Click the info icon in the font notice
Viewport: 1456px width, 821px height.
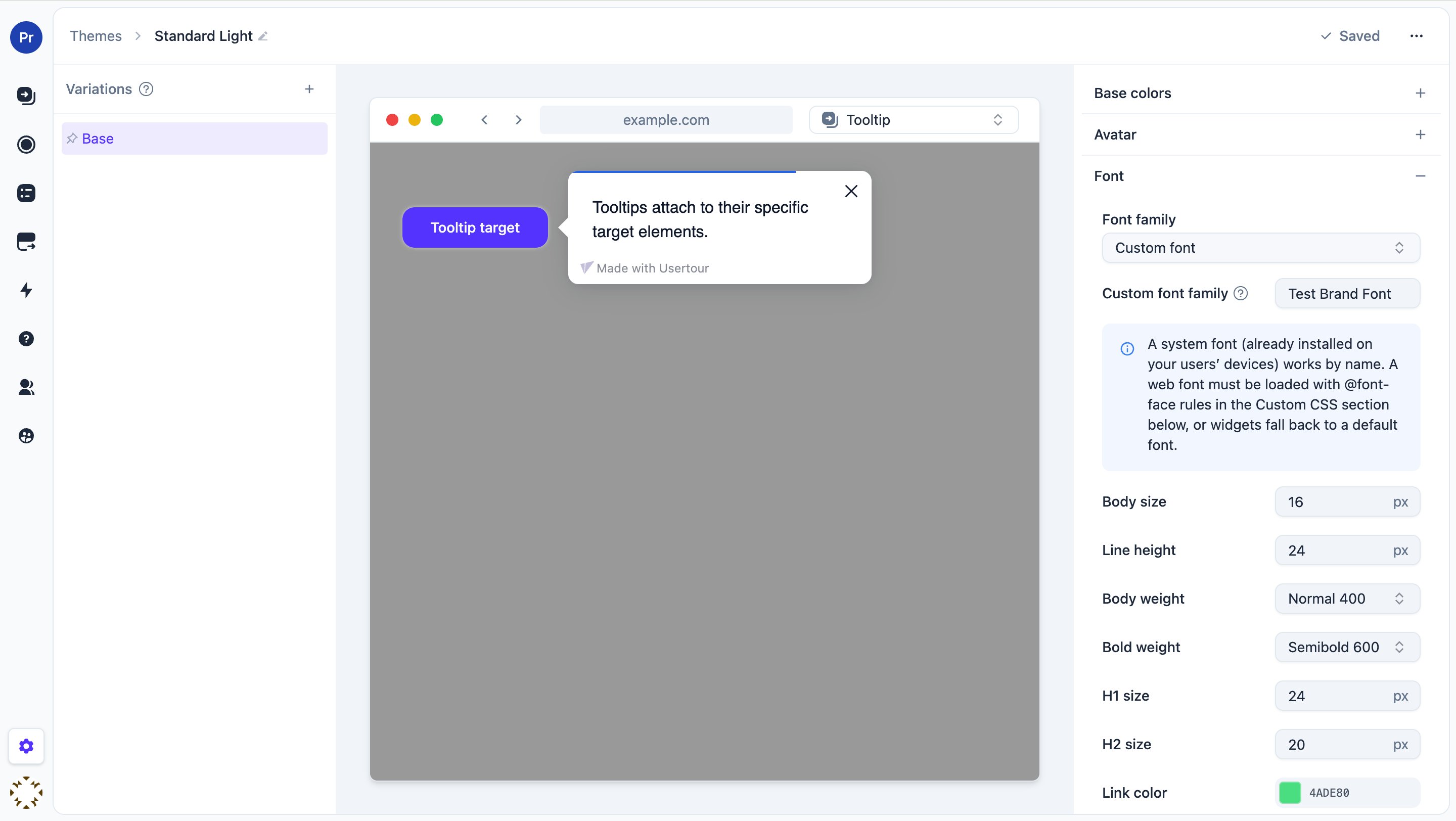click(1127, 349)
